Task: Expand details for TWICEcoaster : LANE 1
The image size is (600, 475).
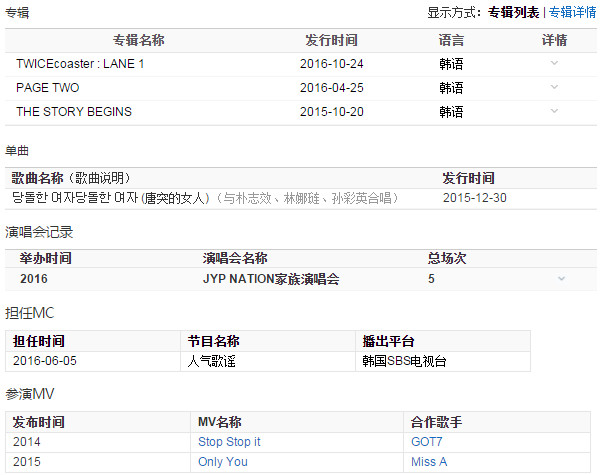Action: tap(554, 63)
